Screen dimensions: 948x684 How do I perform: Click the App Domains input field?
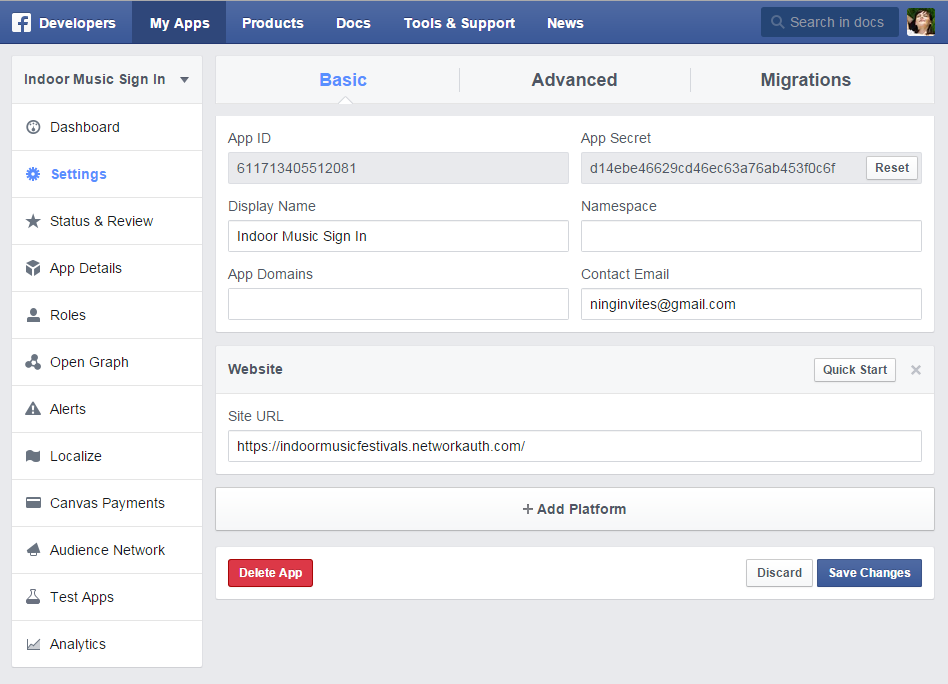[x=398, y=304]
